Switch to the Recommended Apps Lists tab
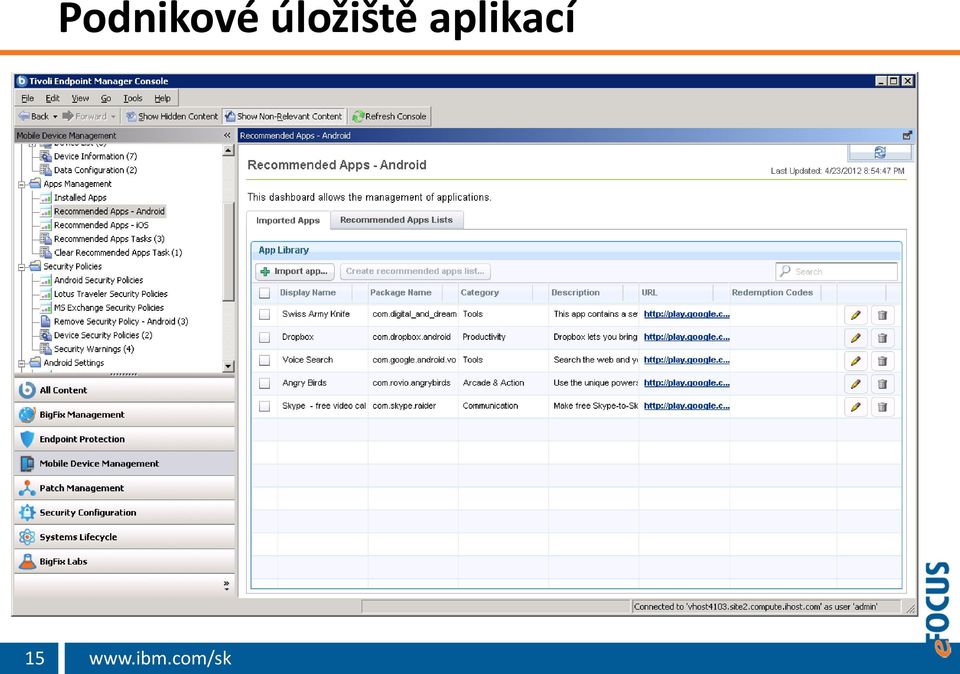The image size is (960, 674). coord(396,220)
